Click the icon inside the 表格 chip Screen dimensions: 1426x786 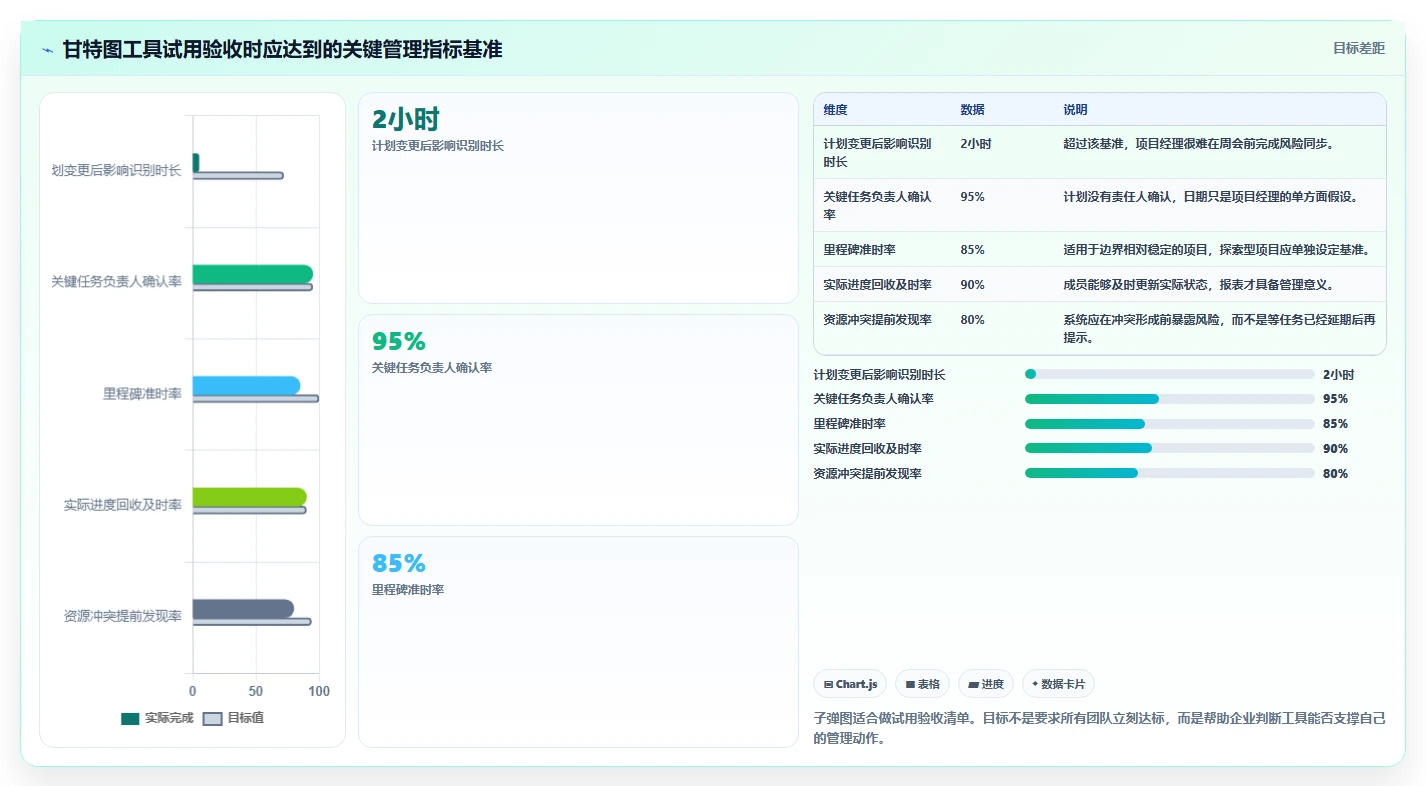910,684
